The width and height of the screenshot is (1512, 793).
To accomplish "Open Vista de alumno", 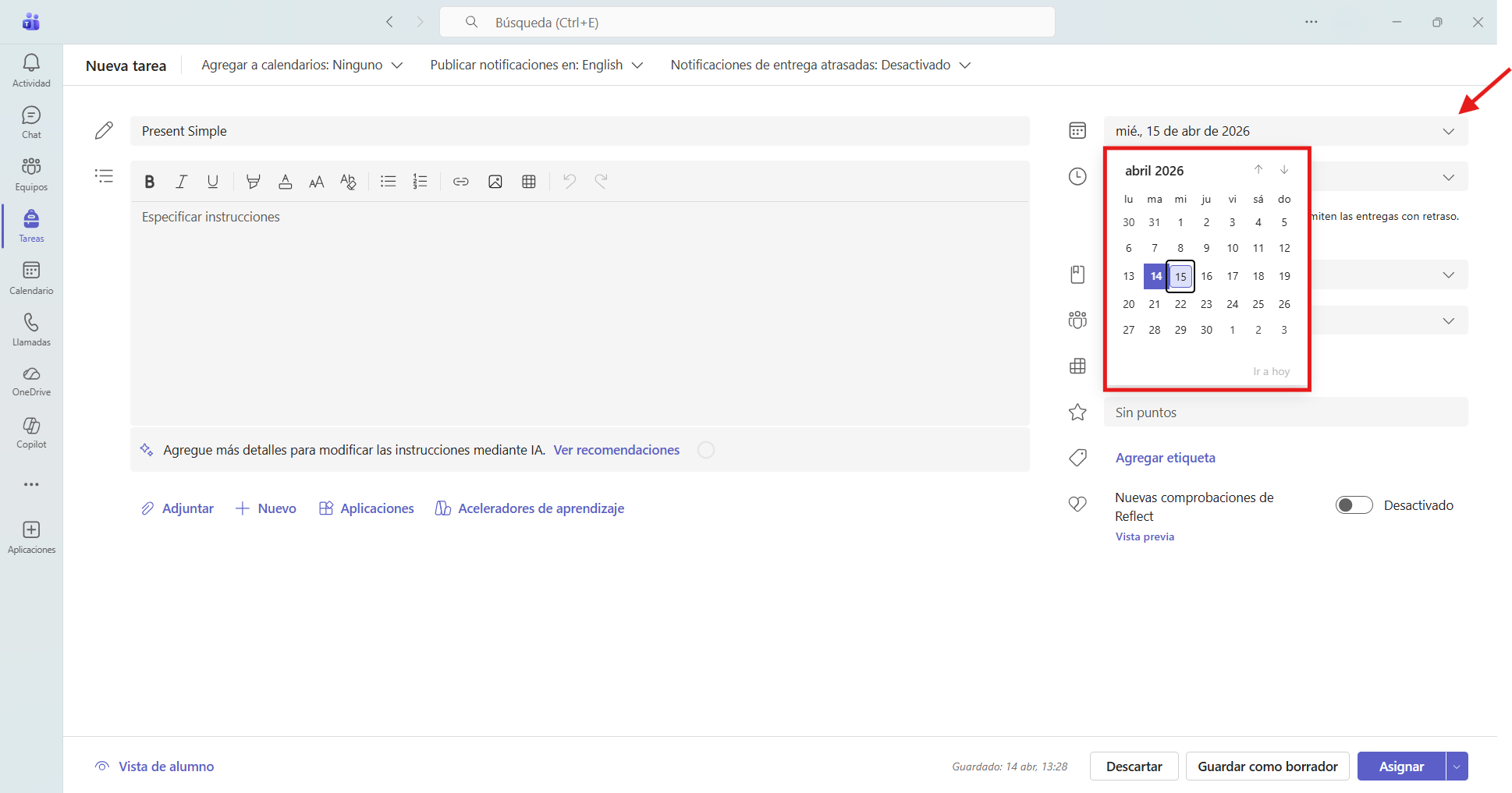I will [x=154, y=766].
